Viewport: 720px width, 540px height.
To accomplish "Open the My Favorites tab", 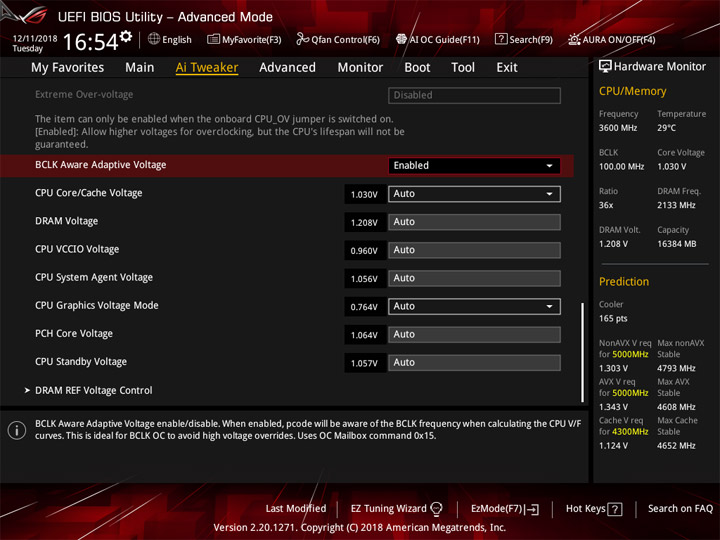I will point(68,68).
